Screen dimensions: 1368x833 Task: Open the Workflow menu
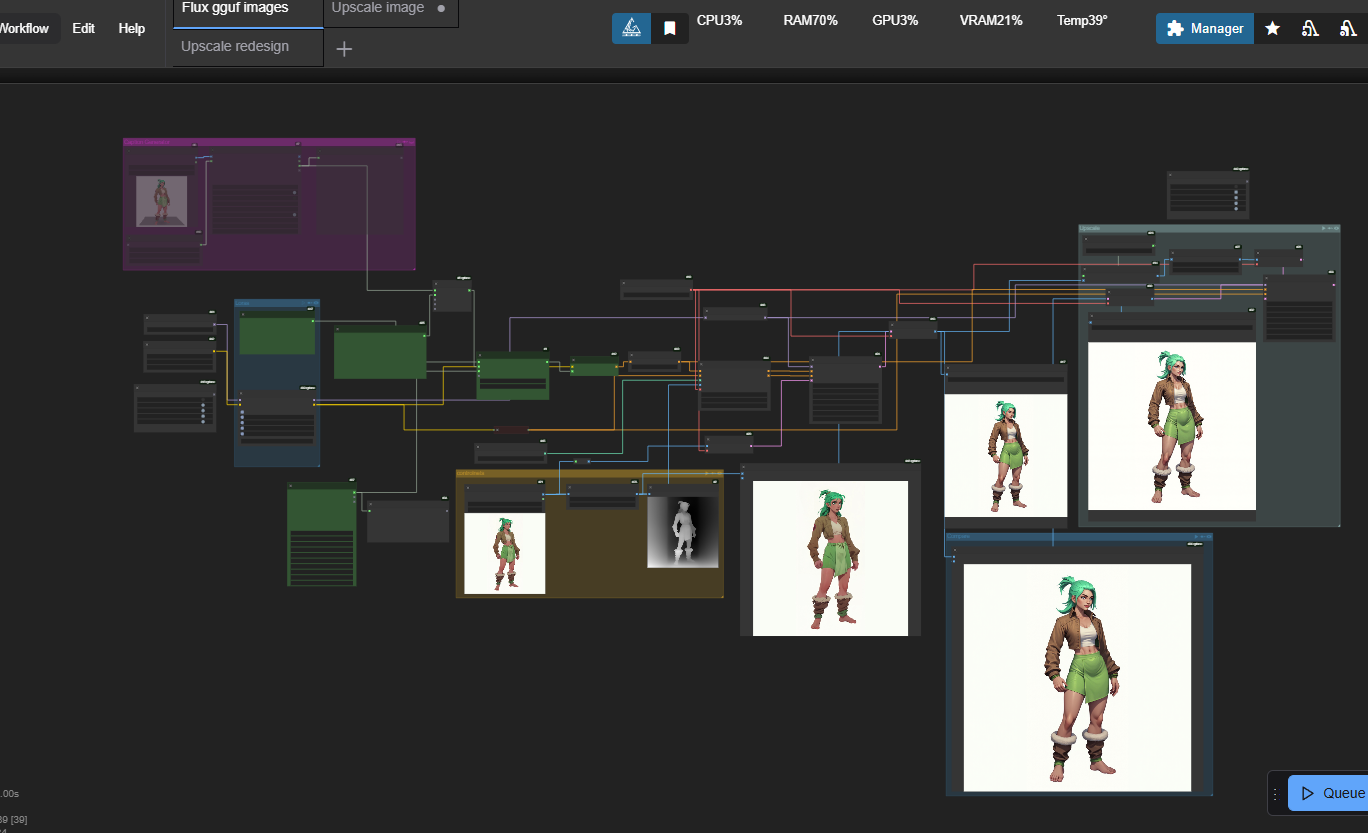point(24,28)
